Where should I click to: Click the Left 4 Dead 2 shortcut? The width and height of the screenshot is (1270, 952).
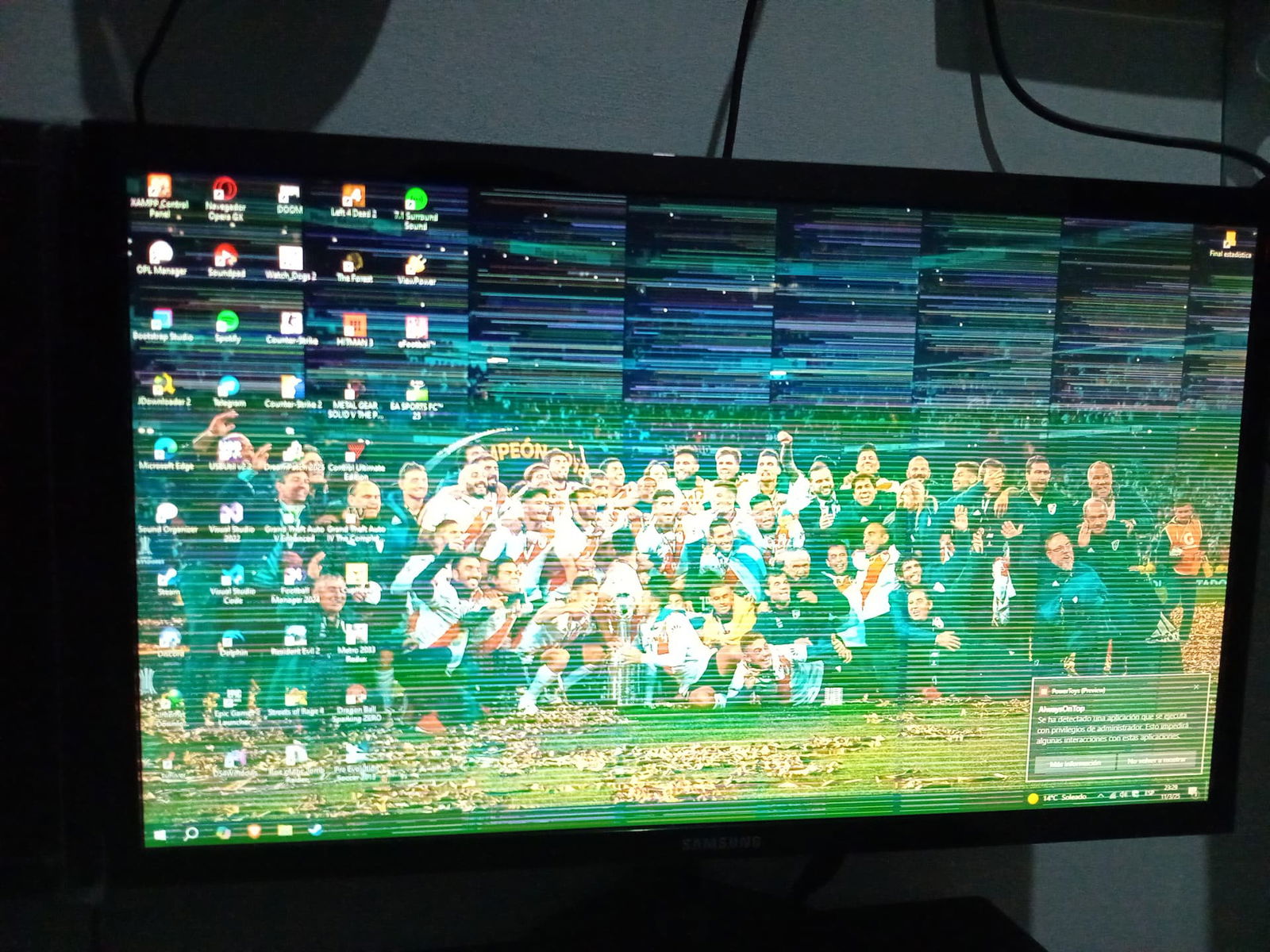(x=353, y=202)
